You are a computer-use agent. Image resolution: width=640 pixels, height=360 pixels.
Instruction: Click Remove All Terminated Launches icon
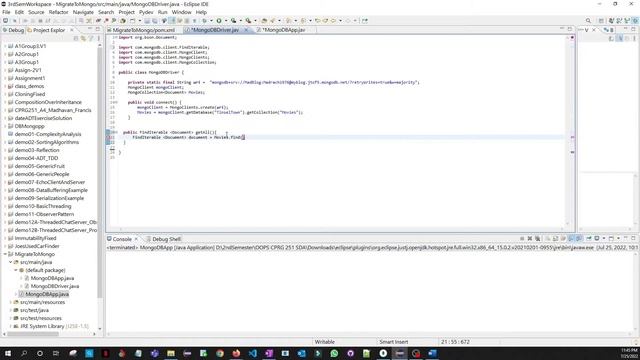pos(538,238)
